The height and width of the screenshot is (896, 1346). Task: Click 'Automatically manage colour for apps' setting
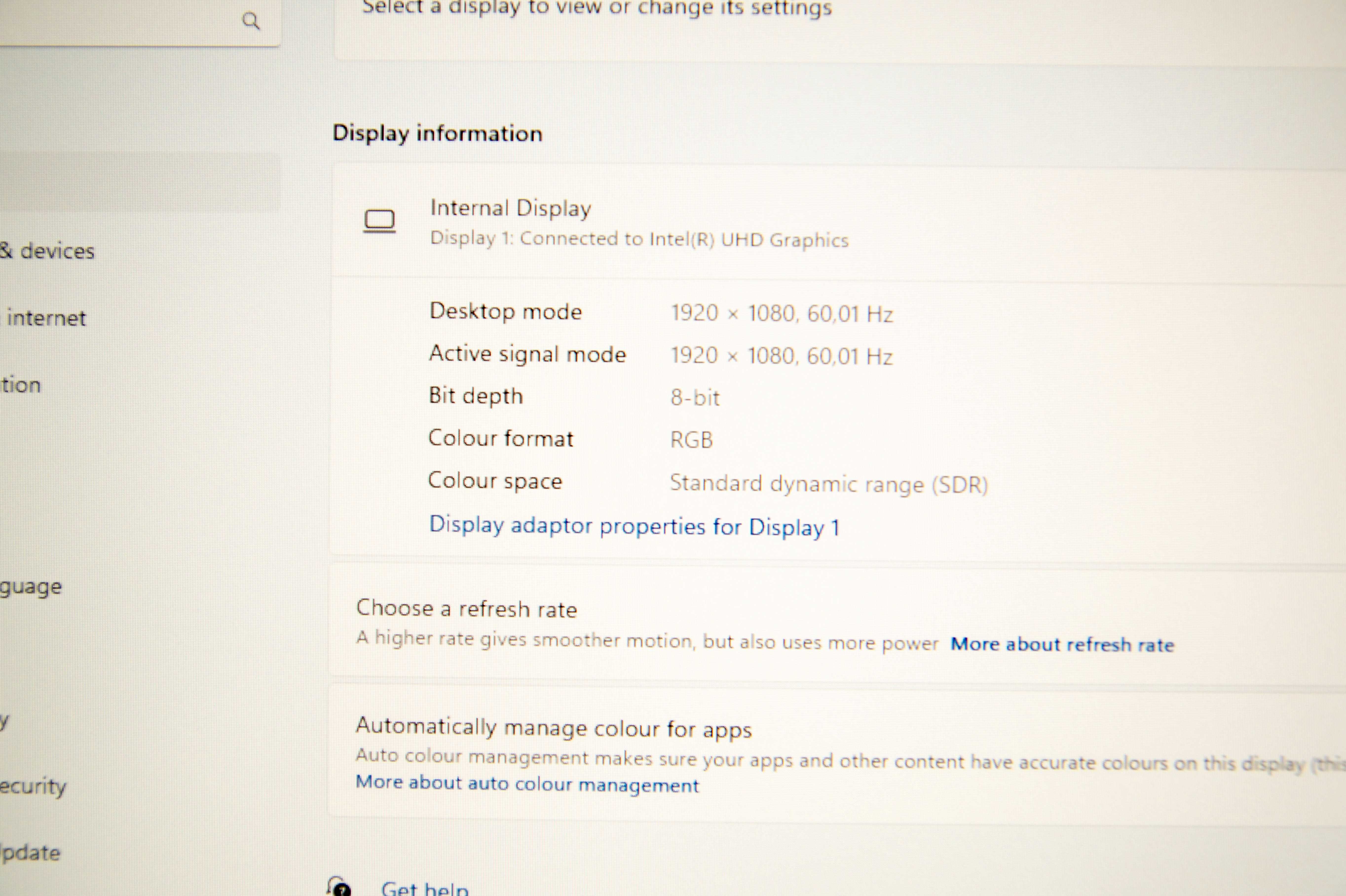tap(554, 728)
